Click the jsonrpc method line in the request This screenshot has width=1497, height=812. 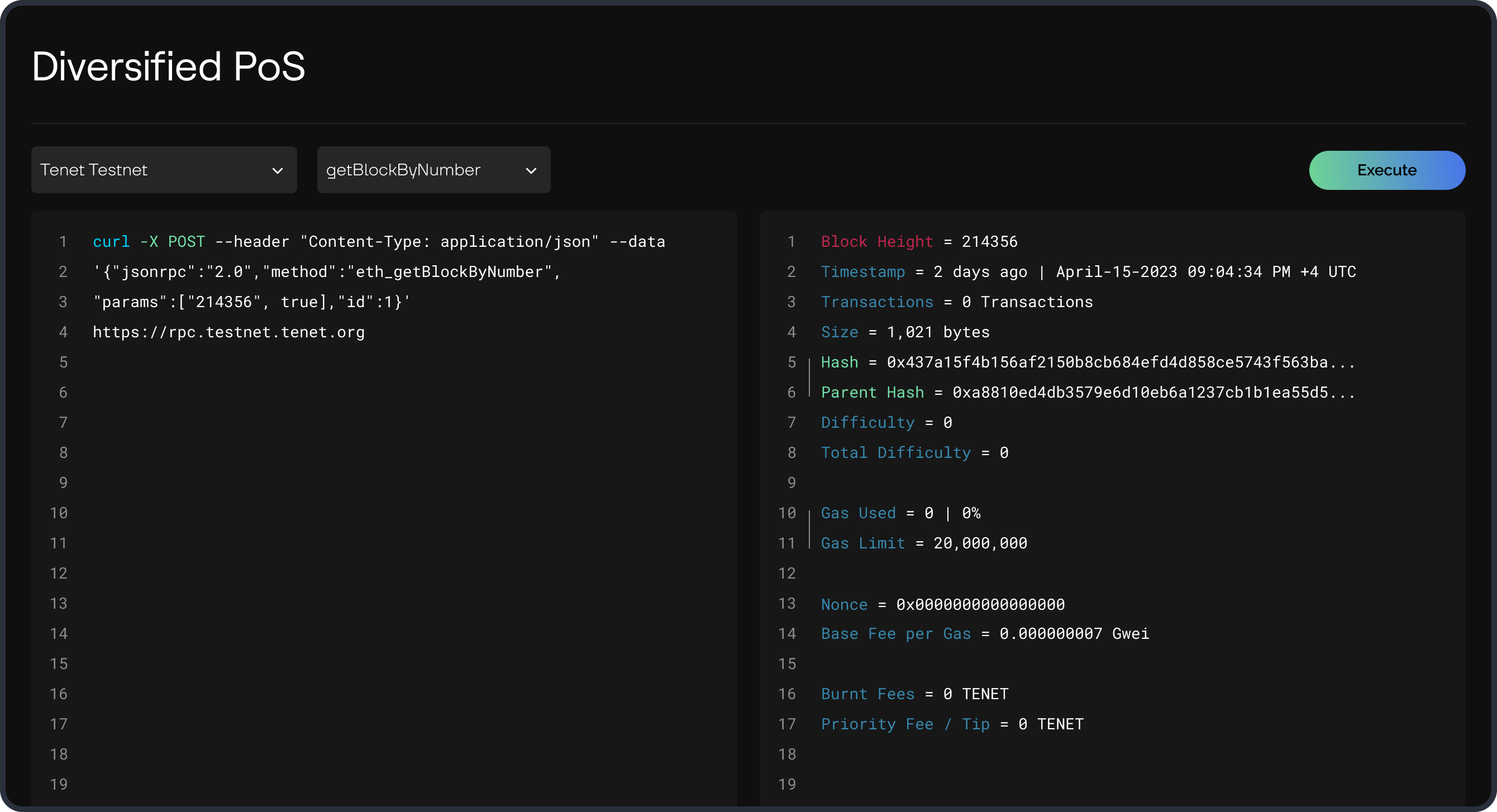326,272
